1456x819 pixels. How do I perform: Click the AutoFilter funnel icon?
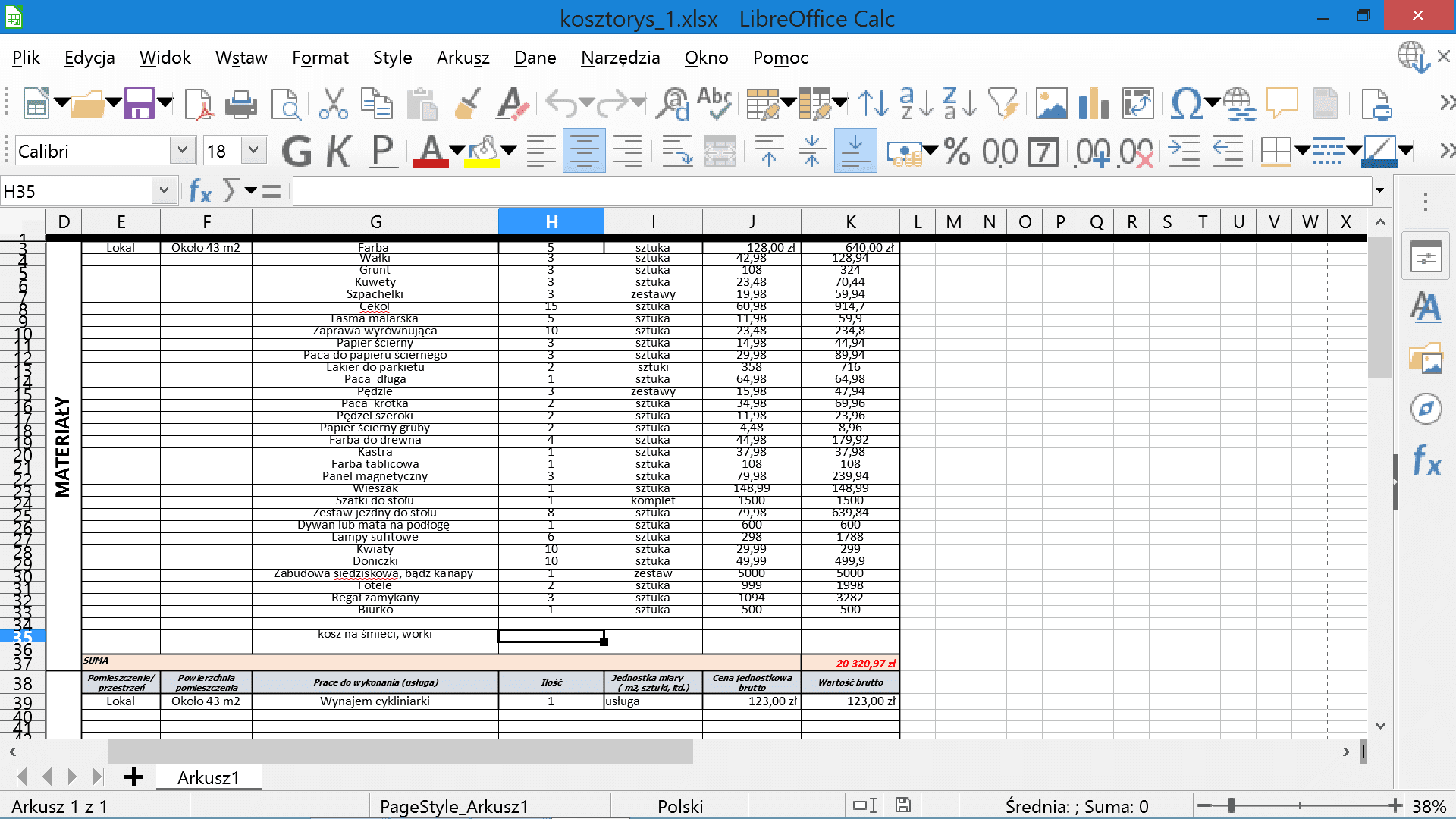pos(1003,103)
